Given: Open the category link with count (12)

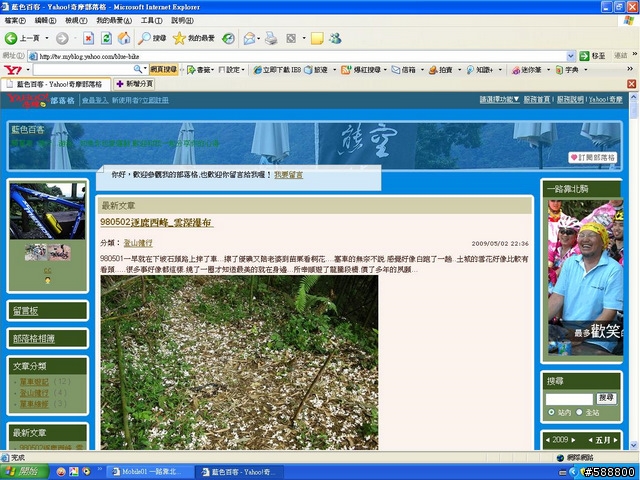Looking at the screenshot, I should pos(34,382).
